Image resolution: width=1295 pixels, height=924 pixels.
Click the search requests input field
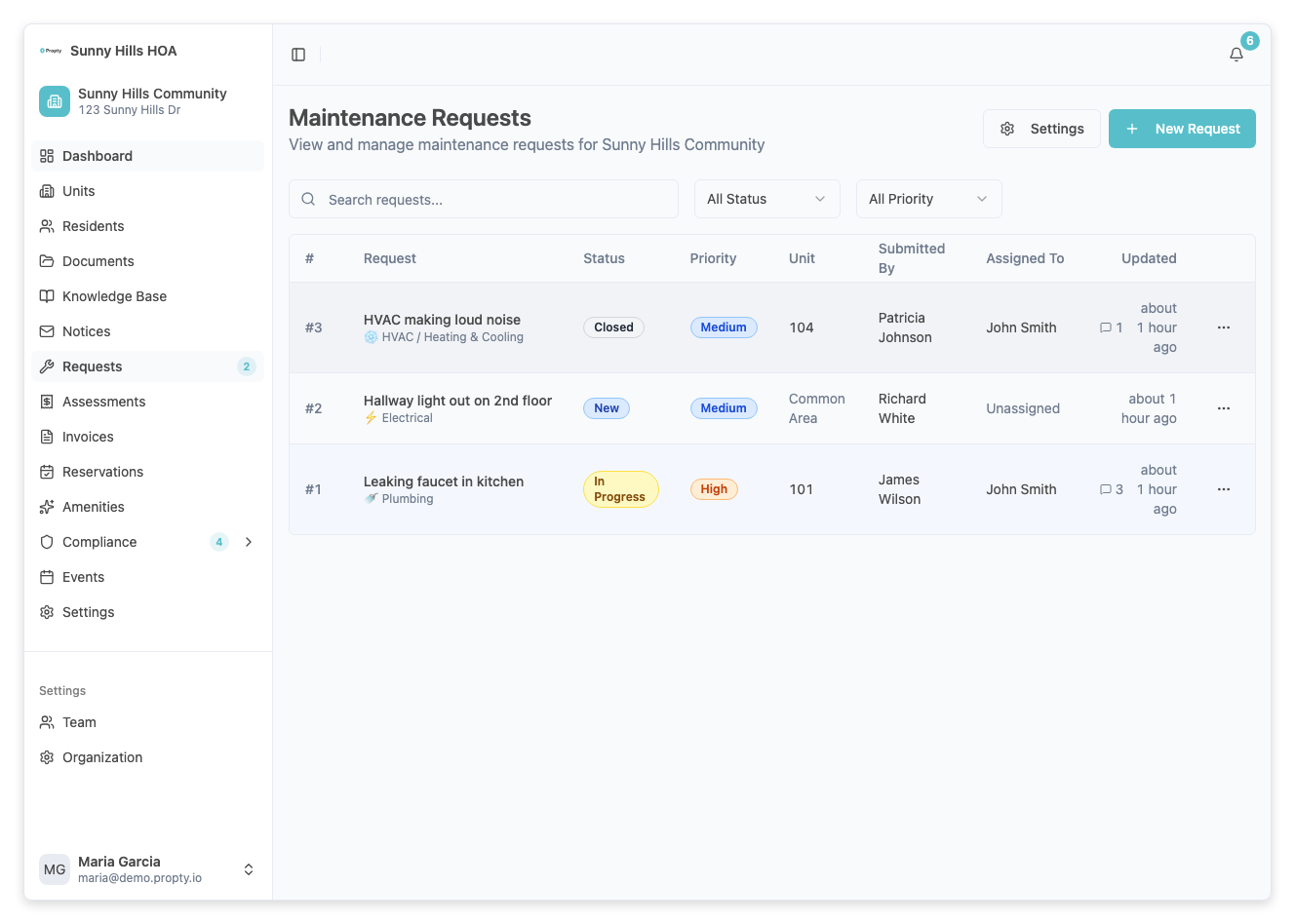point(483,199)
